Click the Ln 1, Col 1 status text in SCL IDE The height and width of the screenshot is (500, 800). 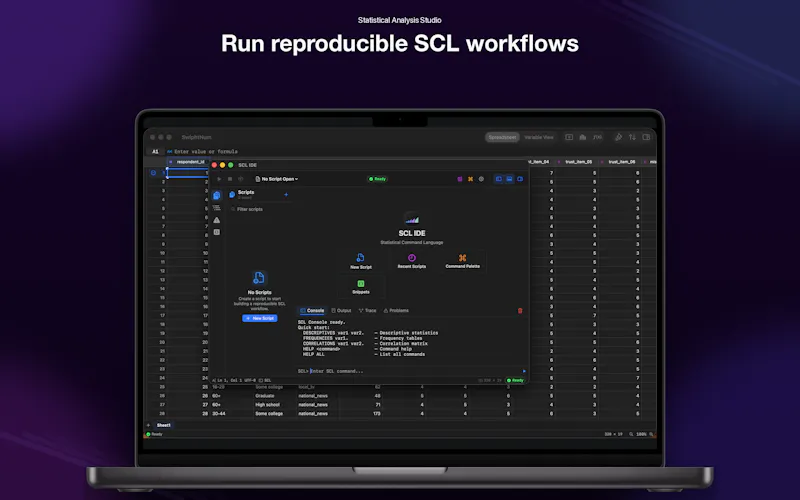pyautogui.click(x=228, y=381)
